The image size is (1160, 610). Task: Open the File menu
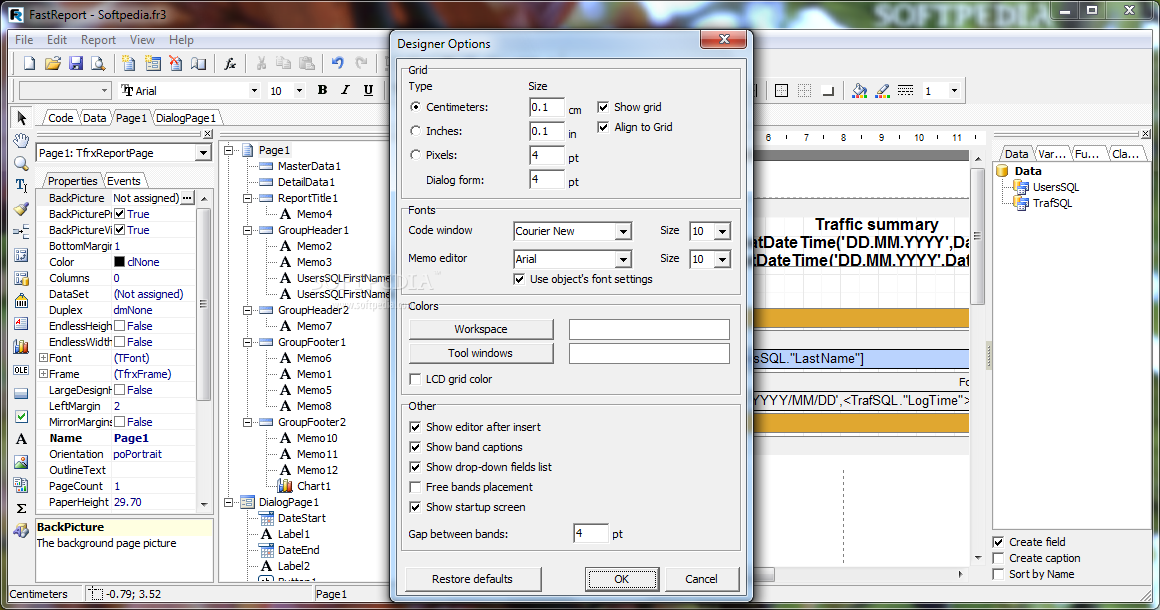click(x=24, y=40)
